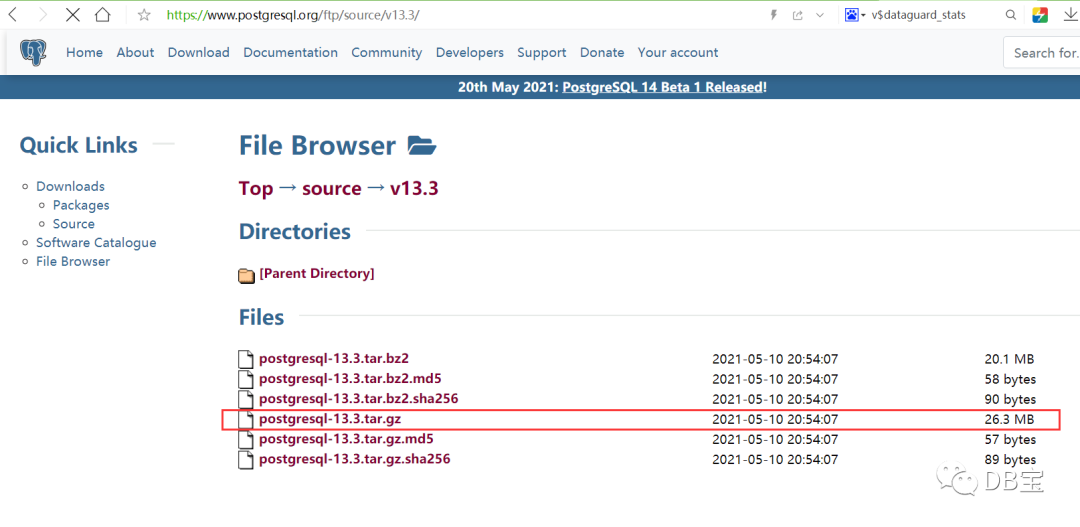Click file icon for postgresql-13.3.tar.bz2
The image size is (1080, 527).
245,359
